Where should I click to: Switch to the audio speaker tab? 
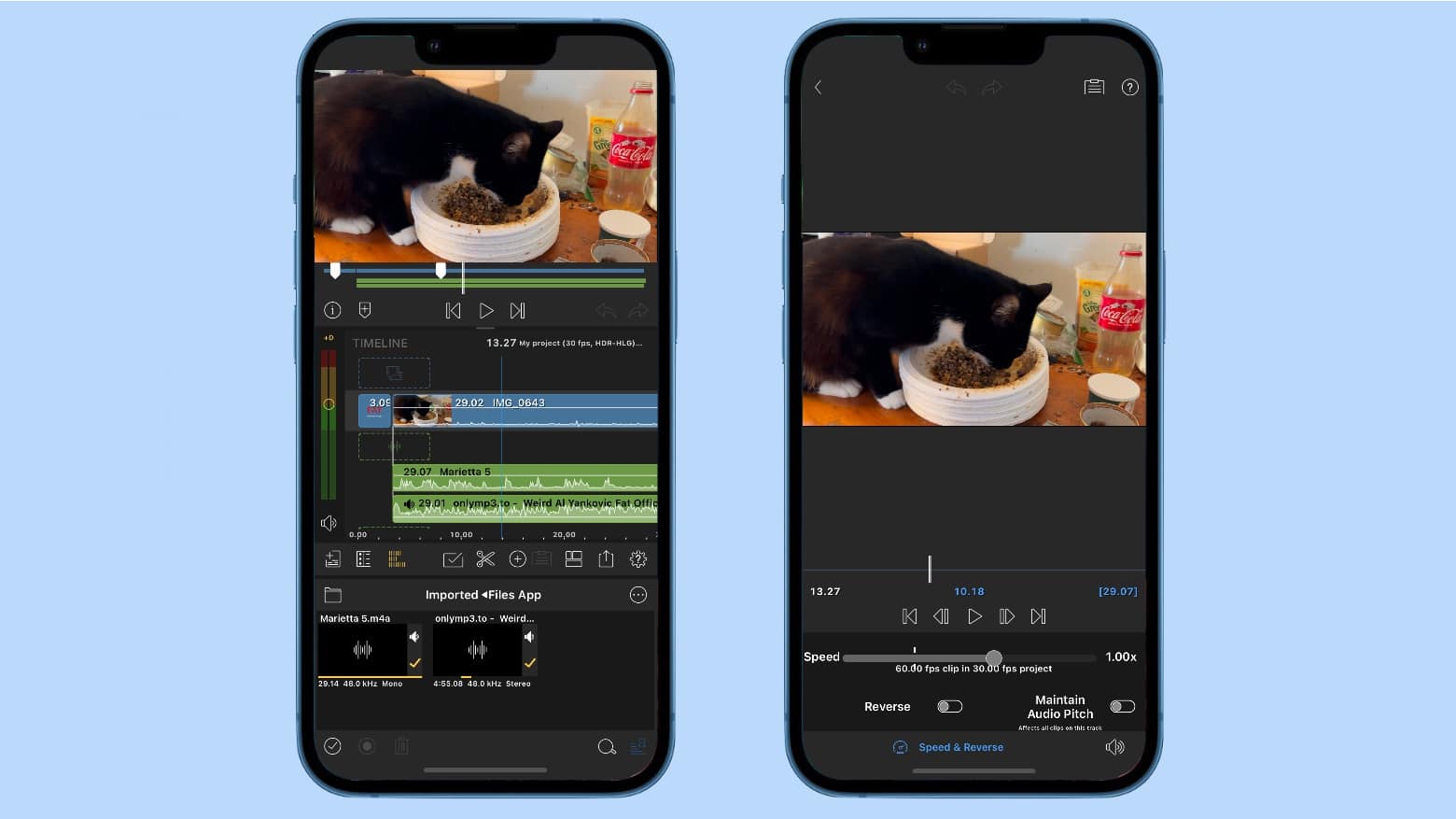coord(1114,747)
